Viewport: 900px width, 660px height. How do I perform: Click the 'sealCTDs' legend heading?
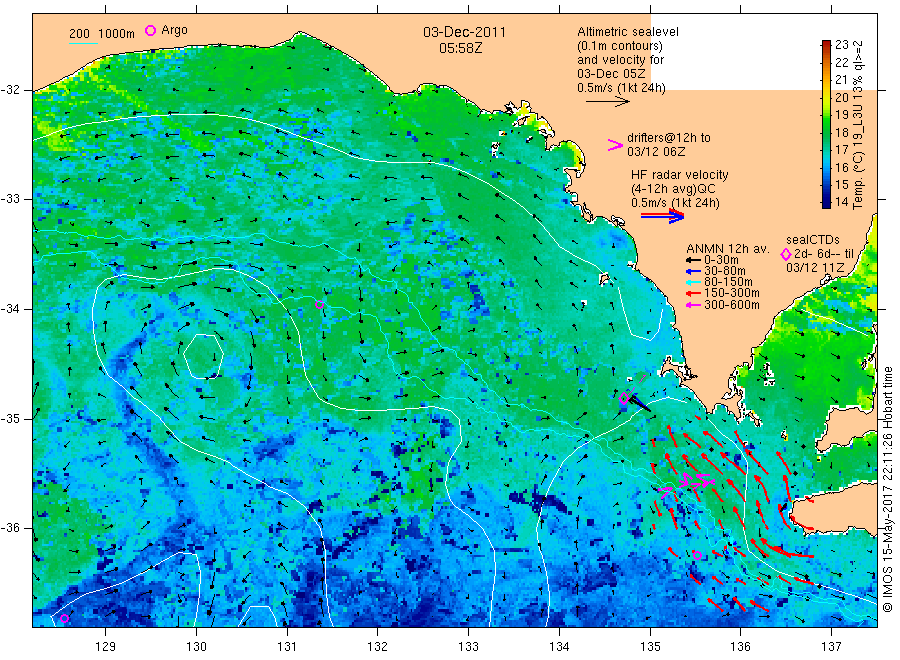pyautogui.click(x=813, y=240)
